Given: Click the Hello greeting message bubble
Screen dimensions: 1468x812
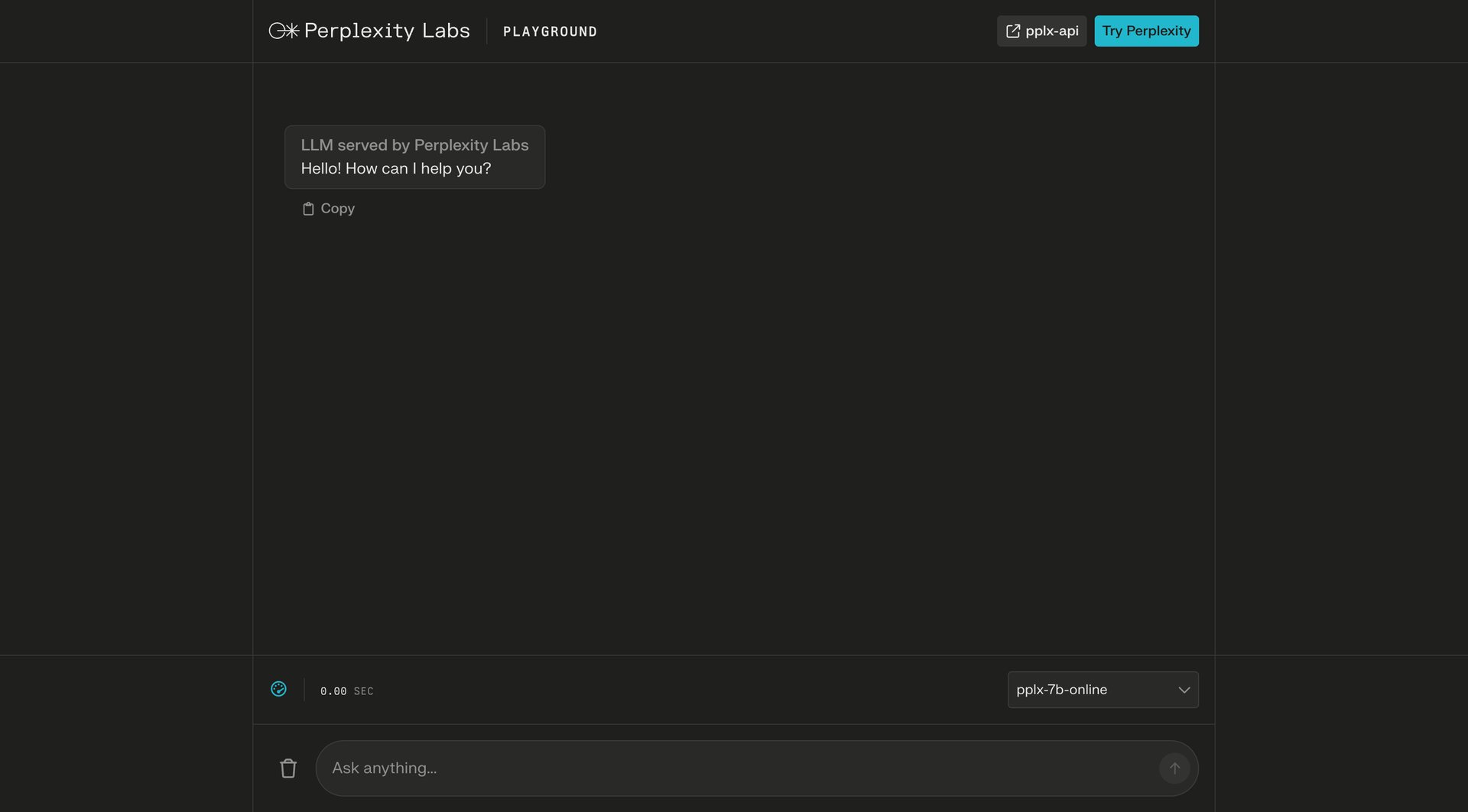Looking at the screenshot, I should (x=396, y=168).
